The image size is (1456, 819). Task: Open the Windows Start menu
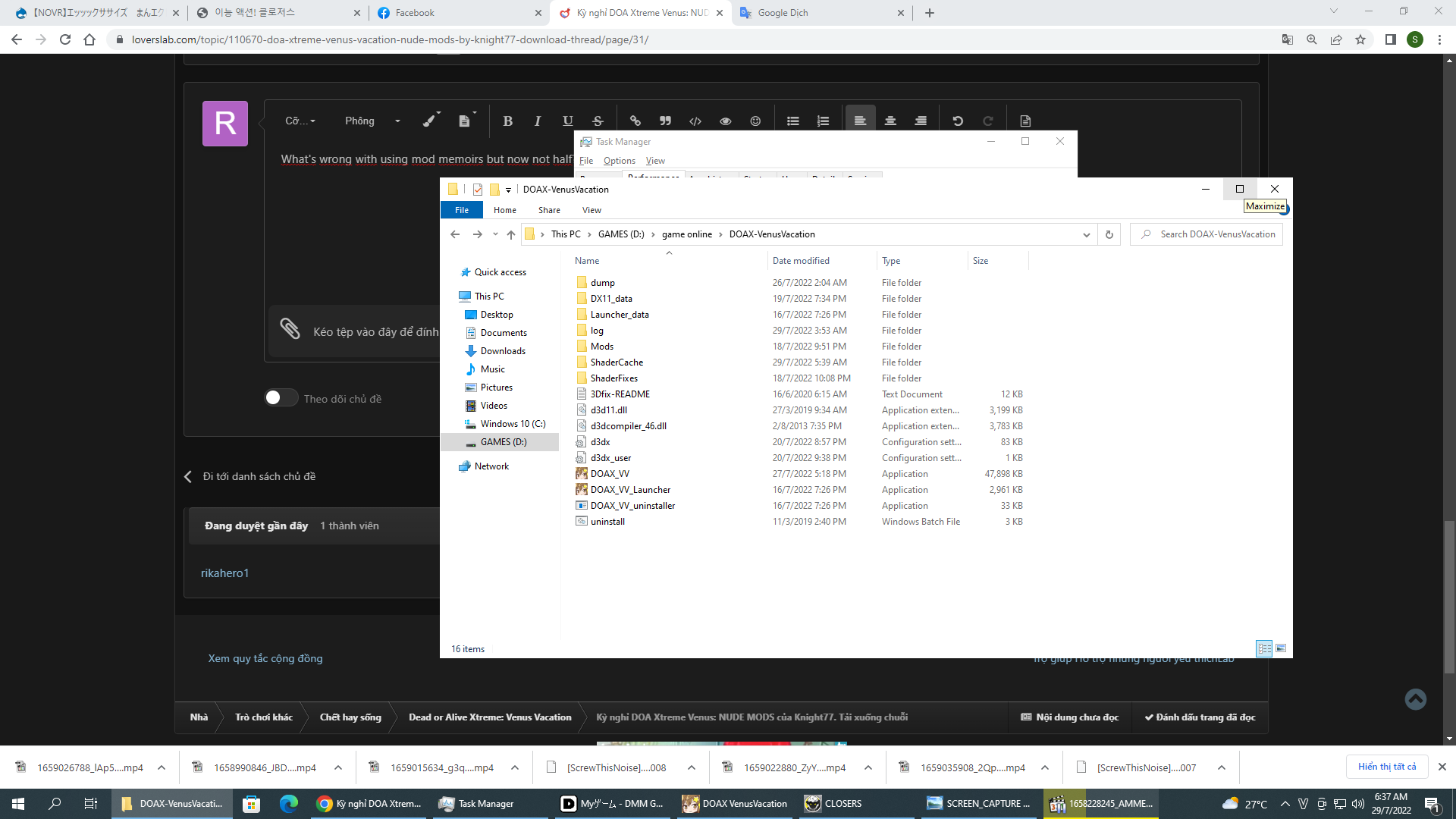pyautogui.click(x=18, y=804)
